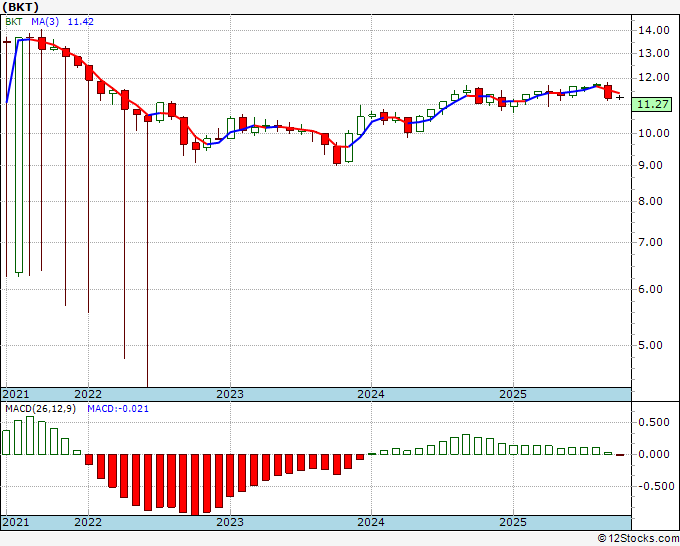Click the 5.00 price axis label

click(651, 346)
